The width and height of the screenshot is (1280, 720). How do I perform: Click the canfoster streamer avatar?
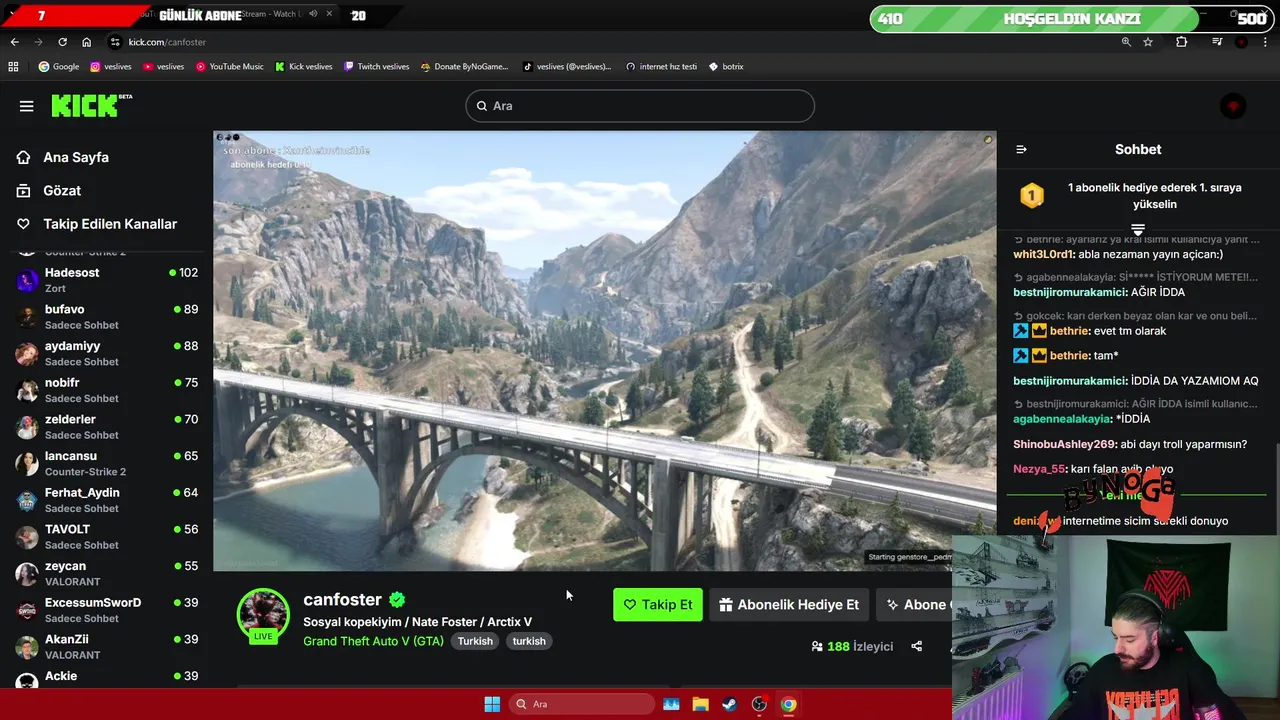coord(263,614)
